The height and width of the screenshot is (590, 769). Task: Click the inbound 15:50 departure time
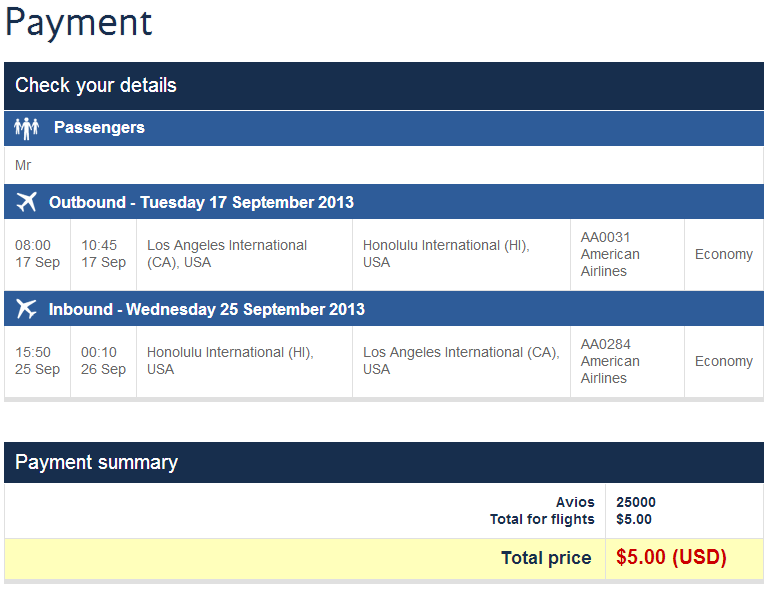point(33,352)
